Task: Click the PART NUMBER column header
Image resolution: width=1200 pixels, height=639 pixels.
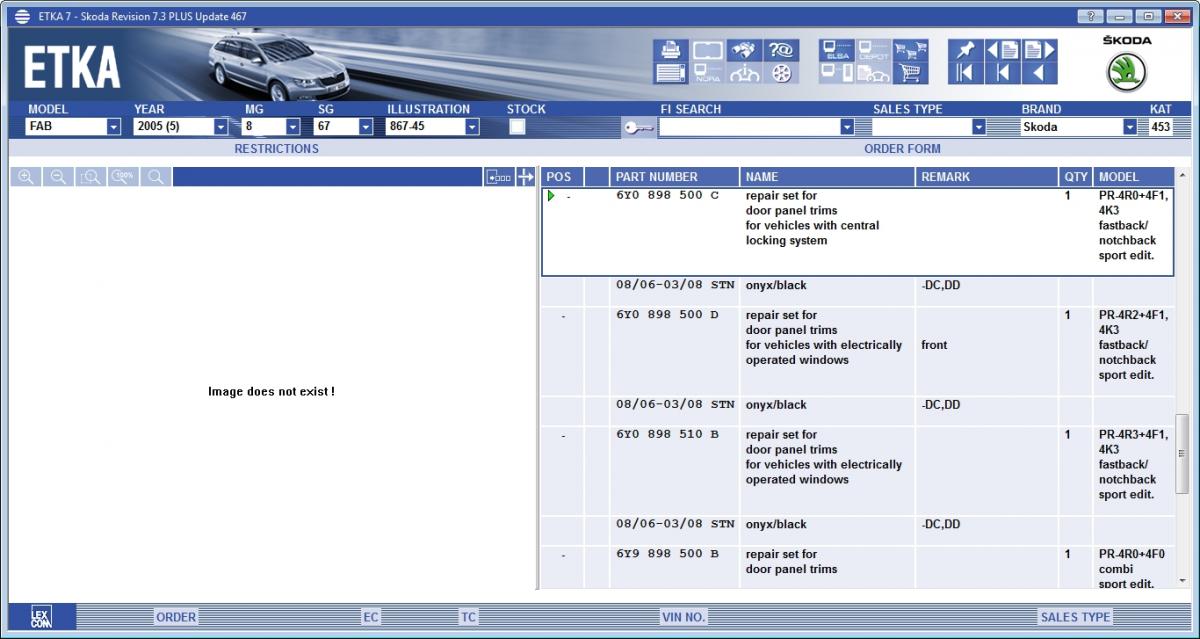Action: [x=674, y=177]
